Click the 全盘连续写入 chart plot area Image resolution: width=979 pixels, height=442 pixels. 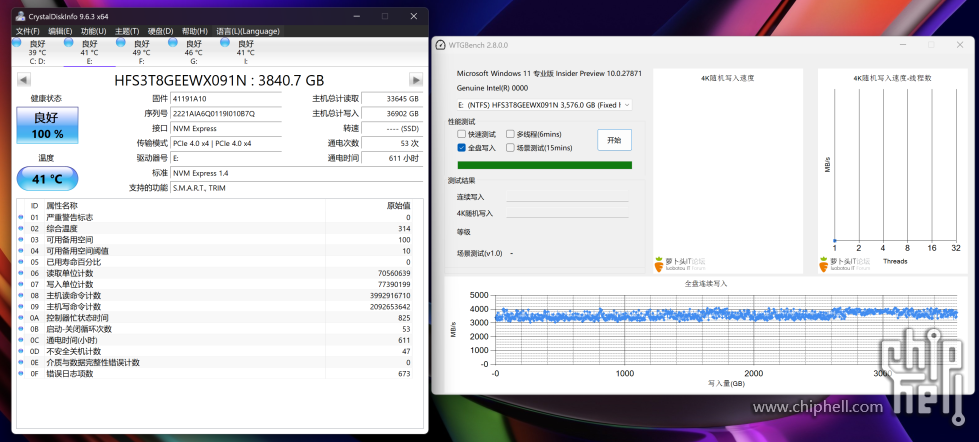(x=726, y=329)
